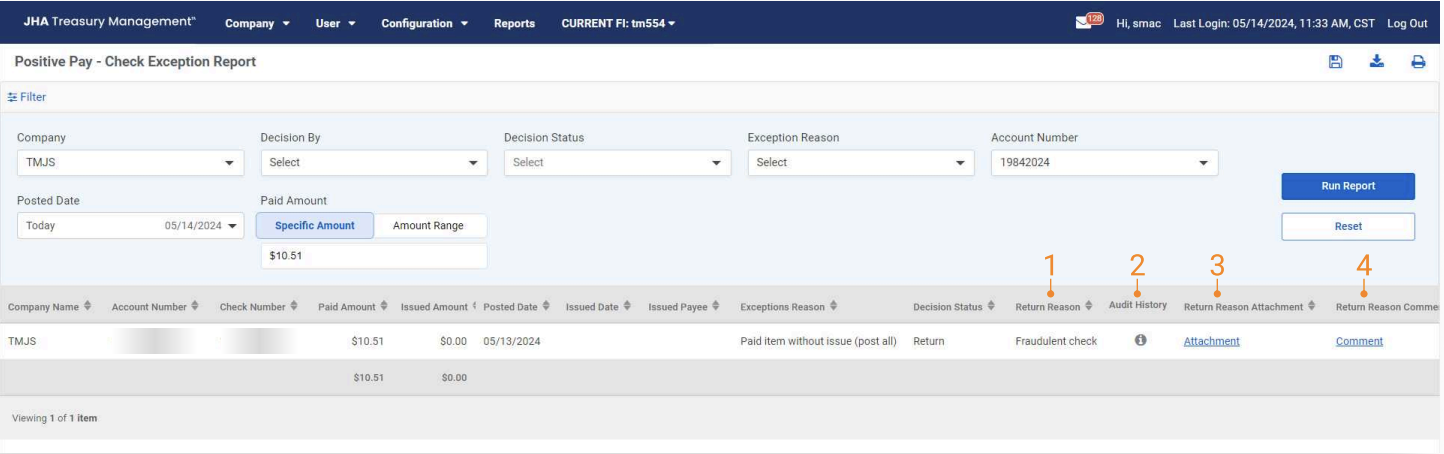Open the Attachment link in the row

(1211, 341)
